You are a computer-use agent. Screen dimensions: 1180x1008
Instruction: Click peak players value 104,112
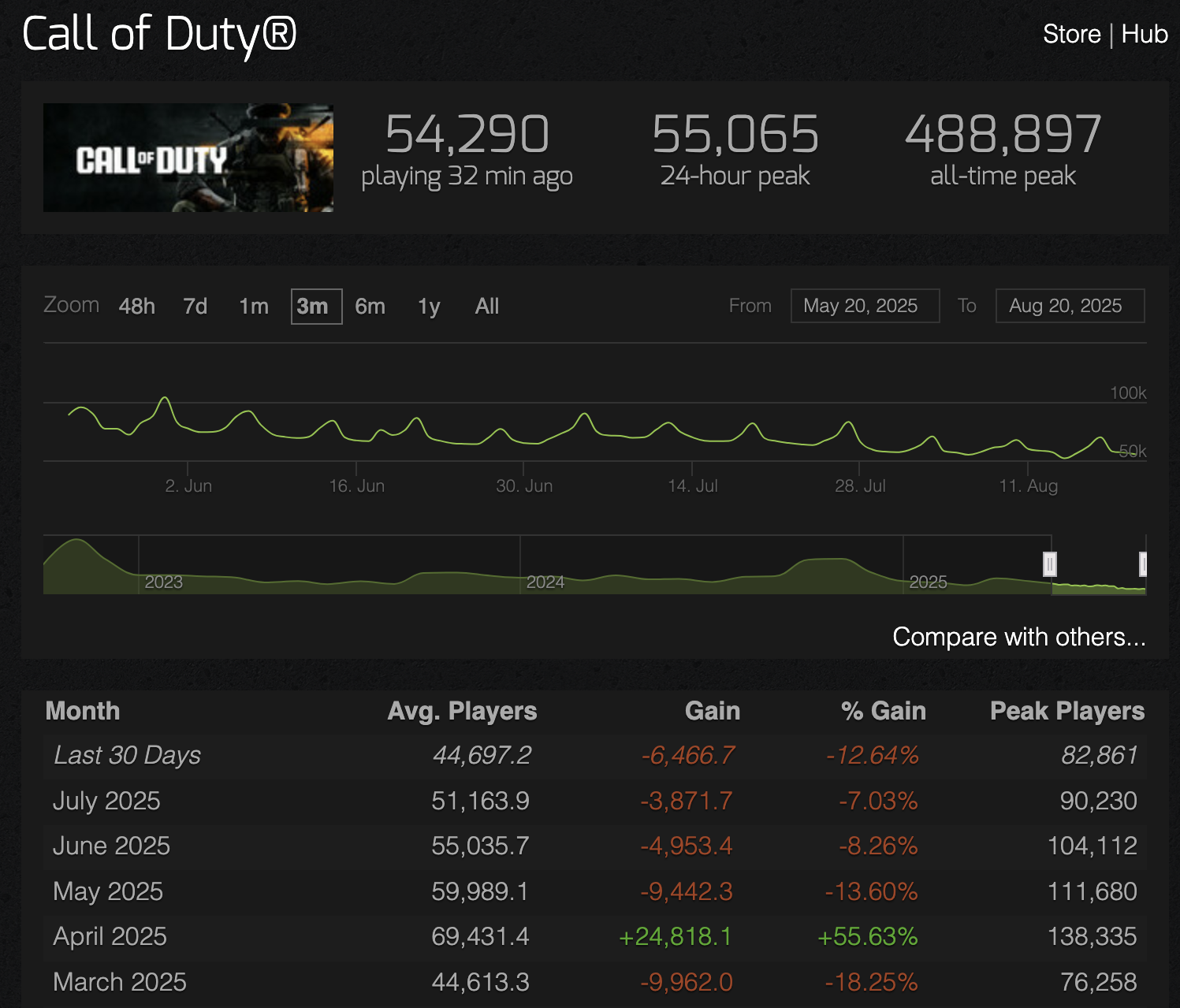[1093, 846]
